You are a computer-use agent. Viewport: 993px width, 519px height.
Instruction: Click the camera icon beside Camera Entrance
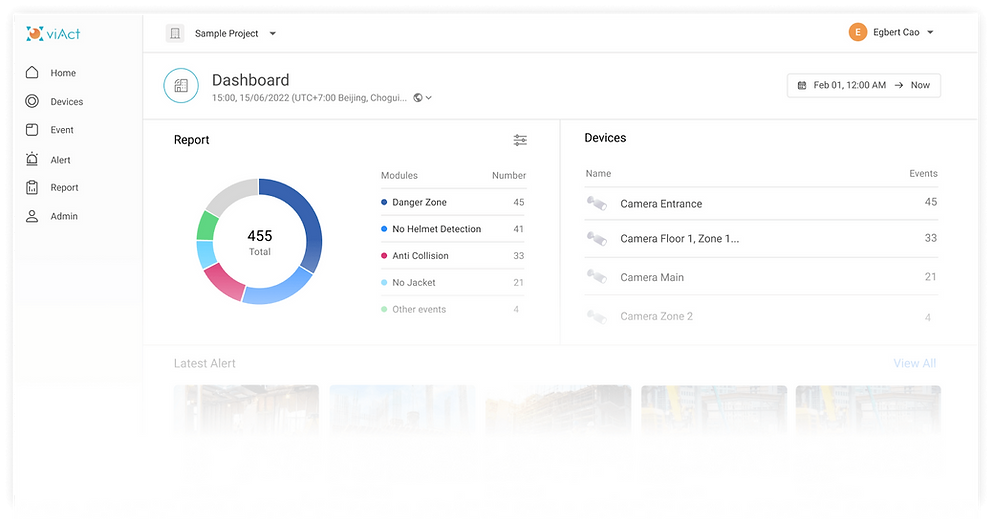point(596,203)
